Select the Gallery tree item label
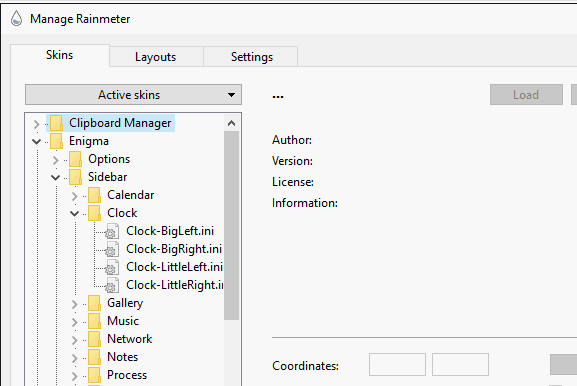This screenshot has width=577, height=386. [125, 303]
